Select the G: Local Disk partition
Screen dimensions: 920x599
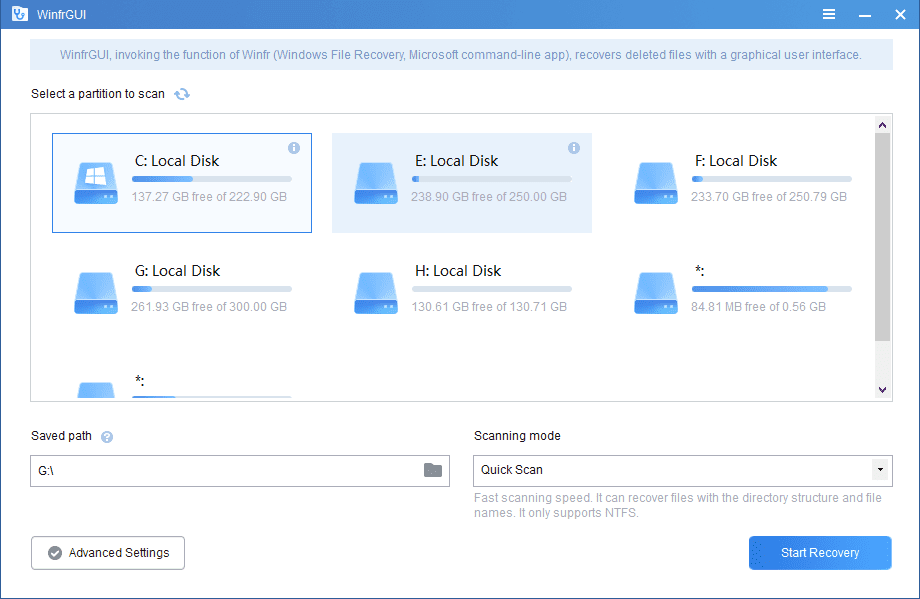182,293
